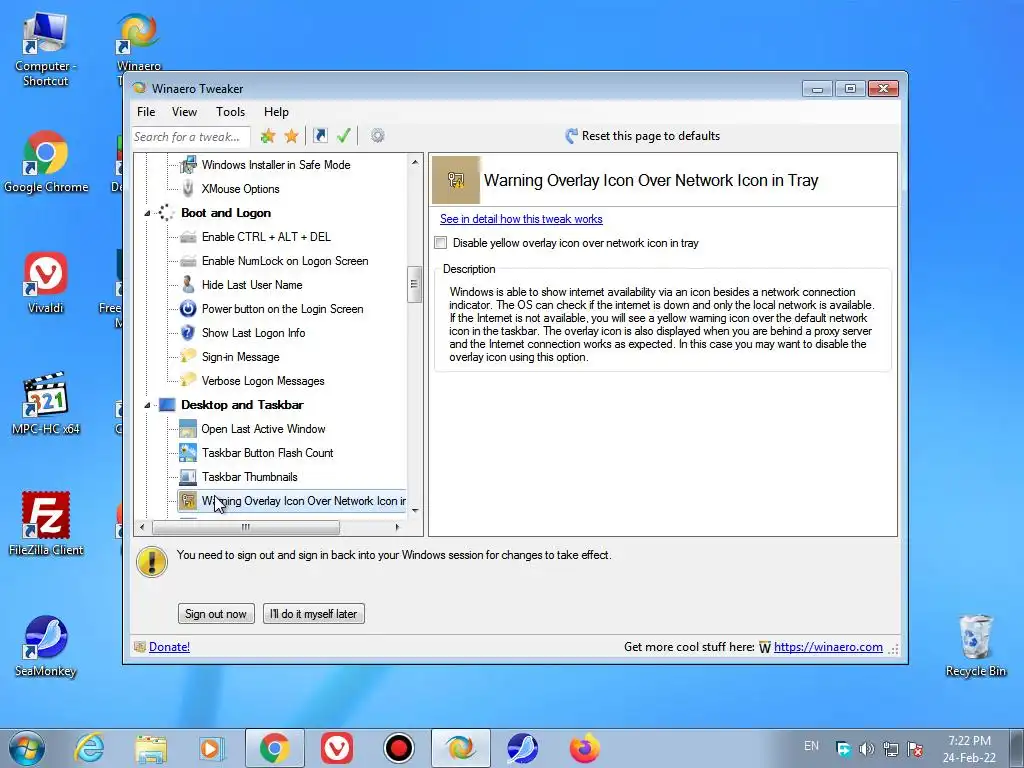Click the network tray icon

click(x=891, y=749)
